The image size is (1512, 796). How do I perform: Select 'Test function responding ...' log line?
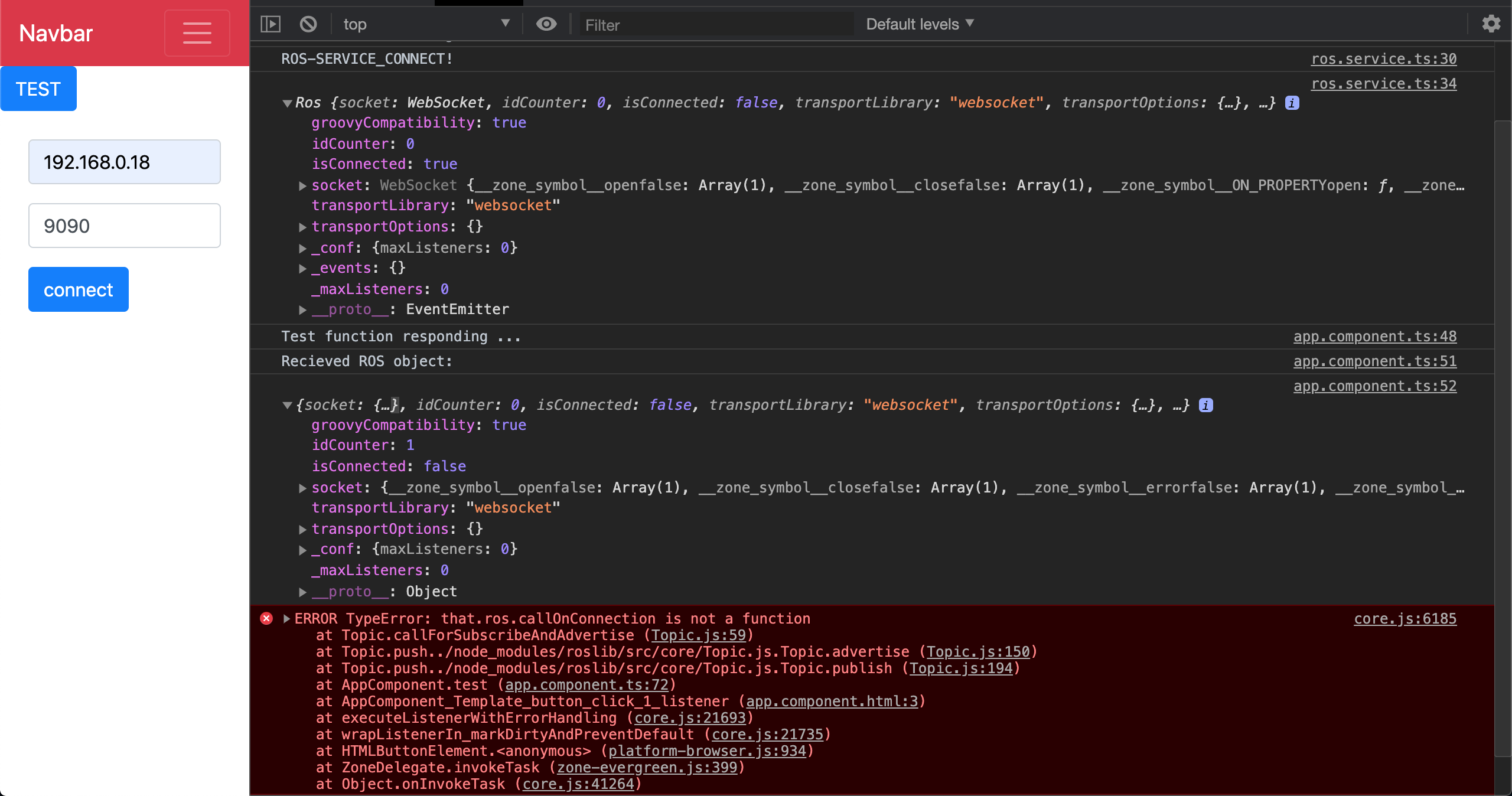(401, 336)
